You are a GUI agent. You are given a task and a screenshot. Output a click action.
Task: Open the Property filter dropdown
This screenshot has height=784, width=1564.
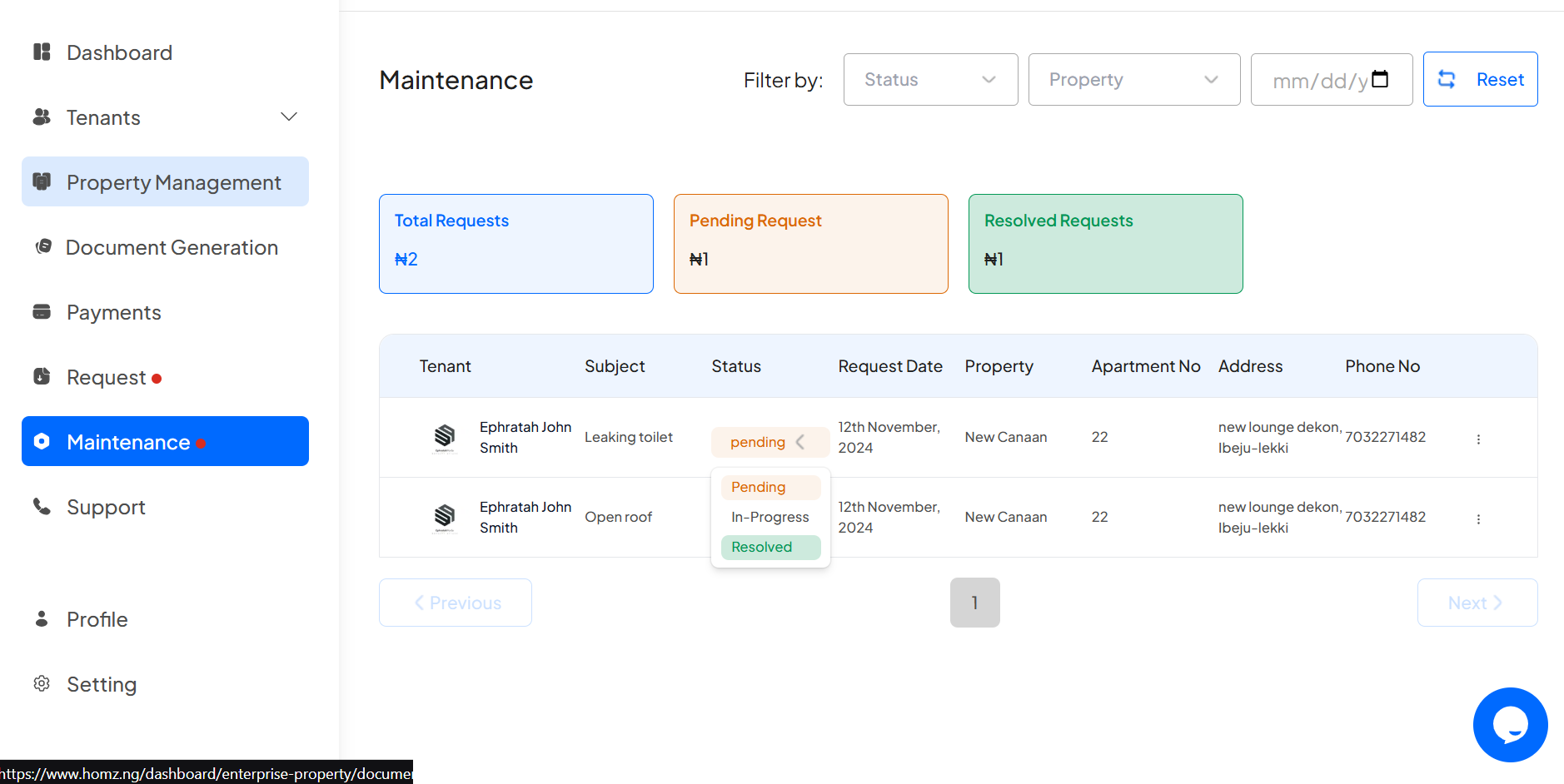(1133, 79)
